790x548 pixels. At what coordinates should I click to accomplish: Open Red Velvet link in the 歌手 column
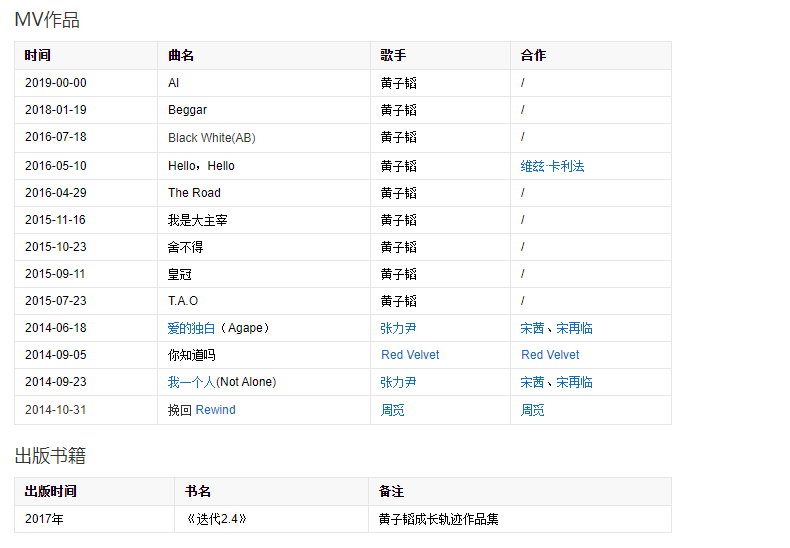pos(410,355)
